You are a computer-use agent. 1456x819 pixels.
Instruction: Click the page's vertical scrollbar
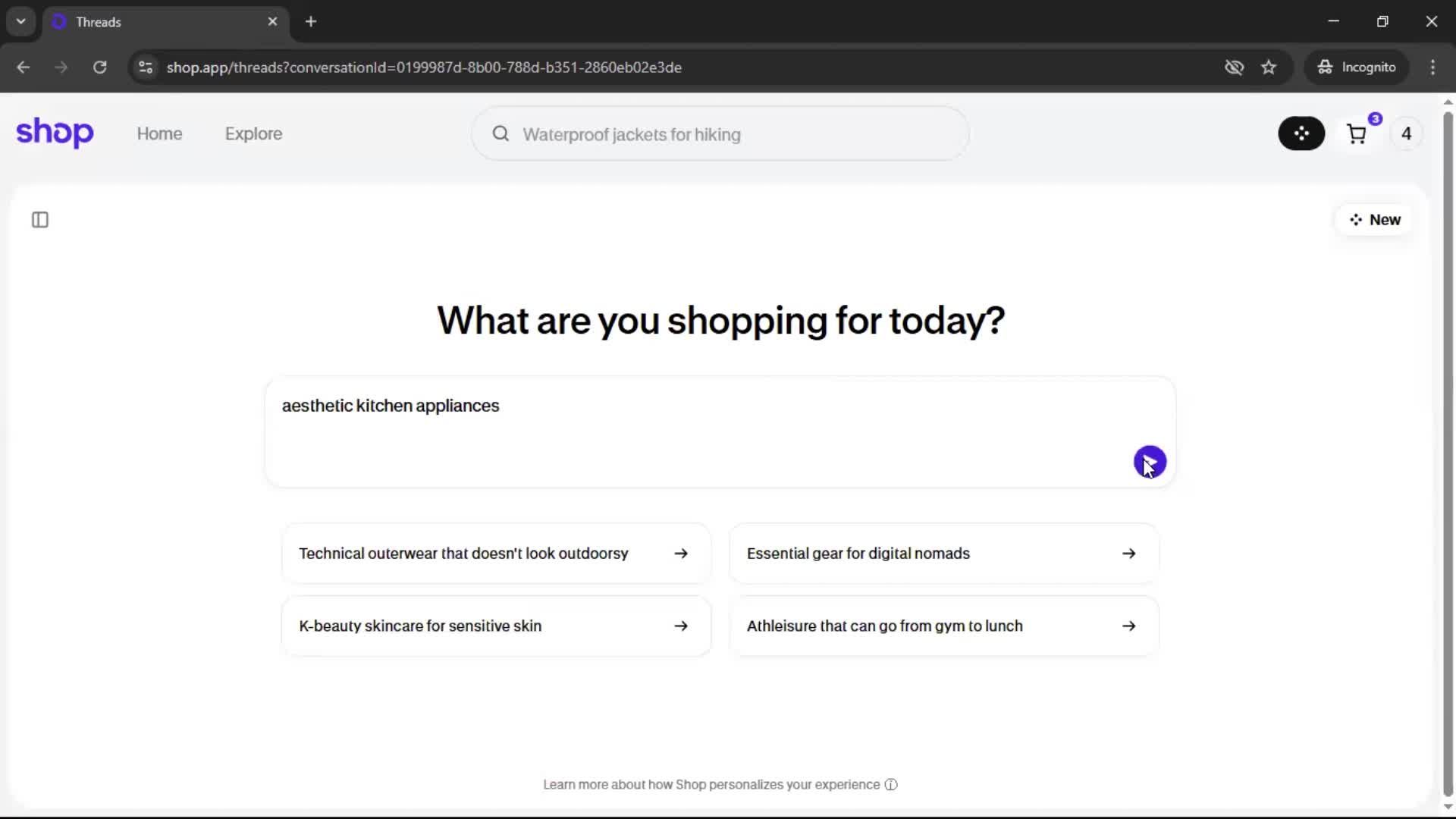tap(1448, 455)
